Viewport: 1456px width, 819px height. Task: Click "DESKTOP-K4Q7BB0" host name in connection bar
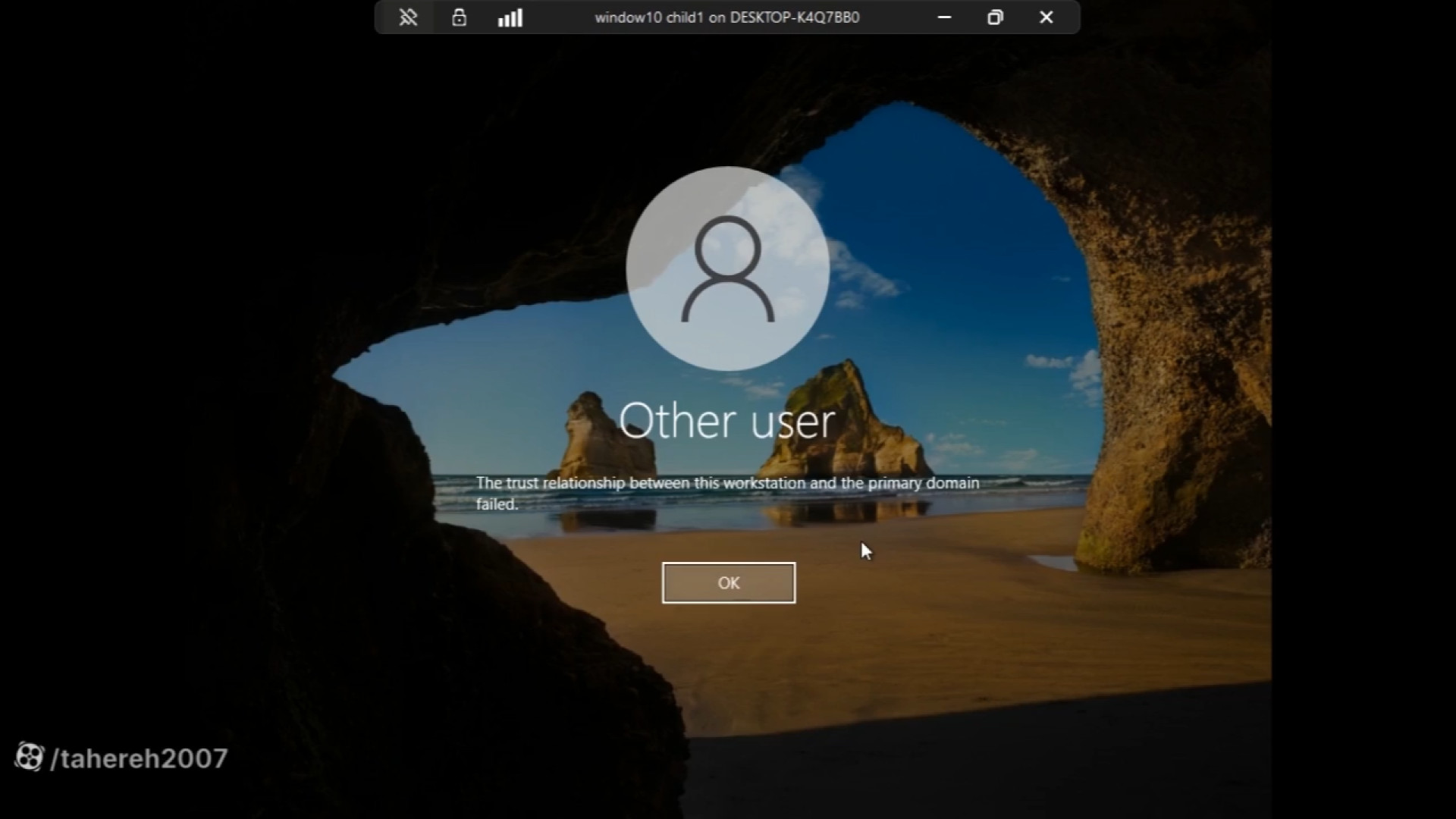point(794,17)
